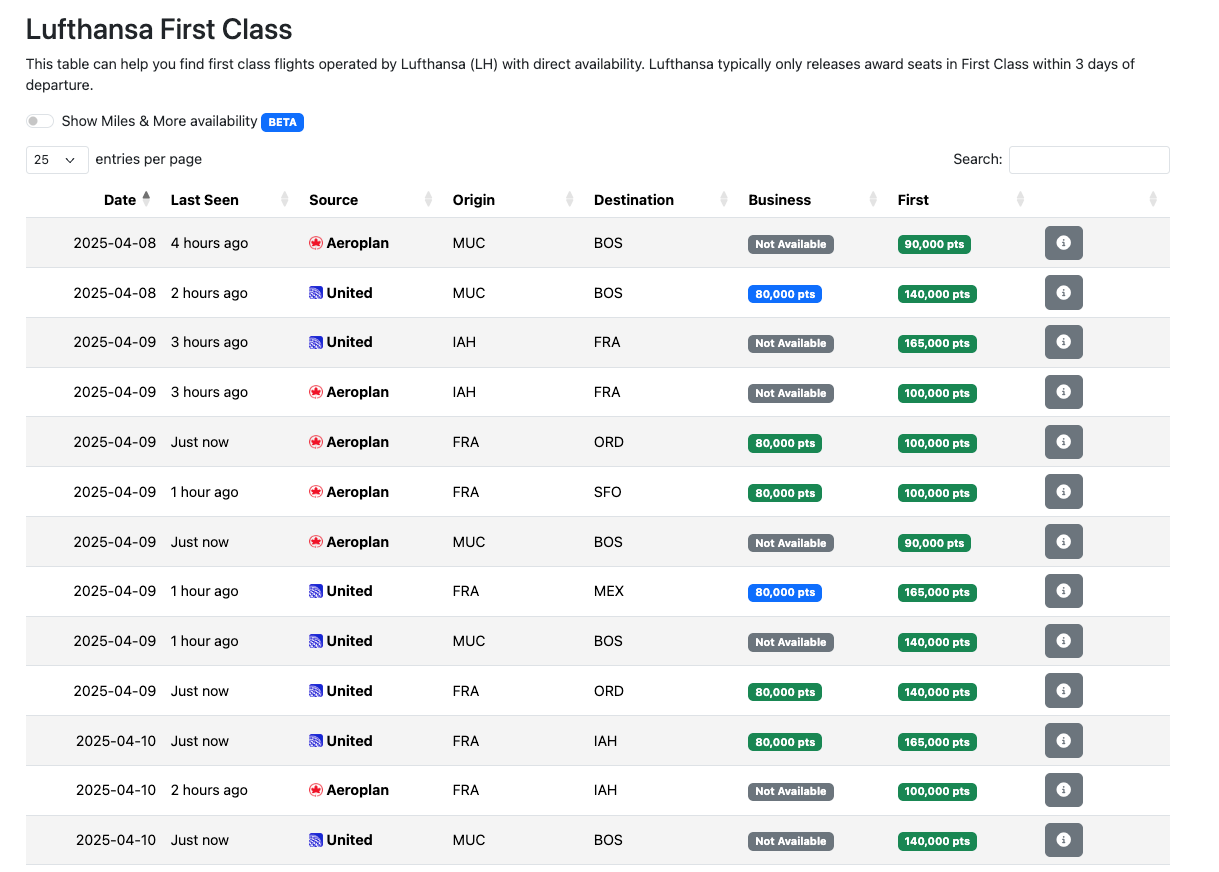The image size is (1219, 872).
Task: Sort by Origin column header
Action: tap(474, 200)
